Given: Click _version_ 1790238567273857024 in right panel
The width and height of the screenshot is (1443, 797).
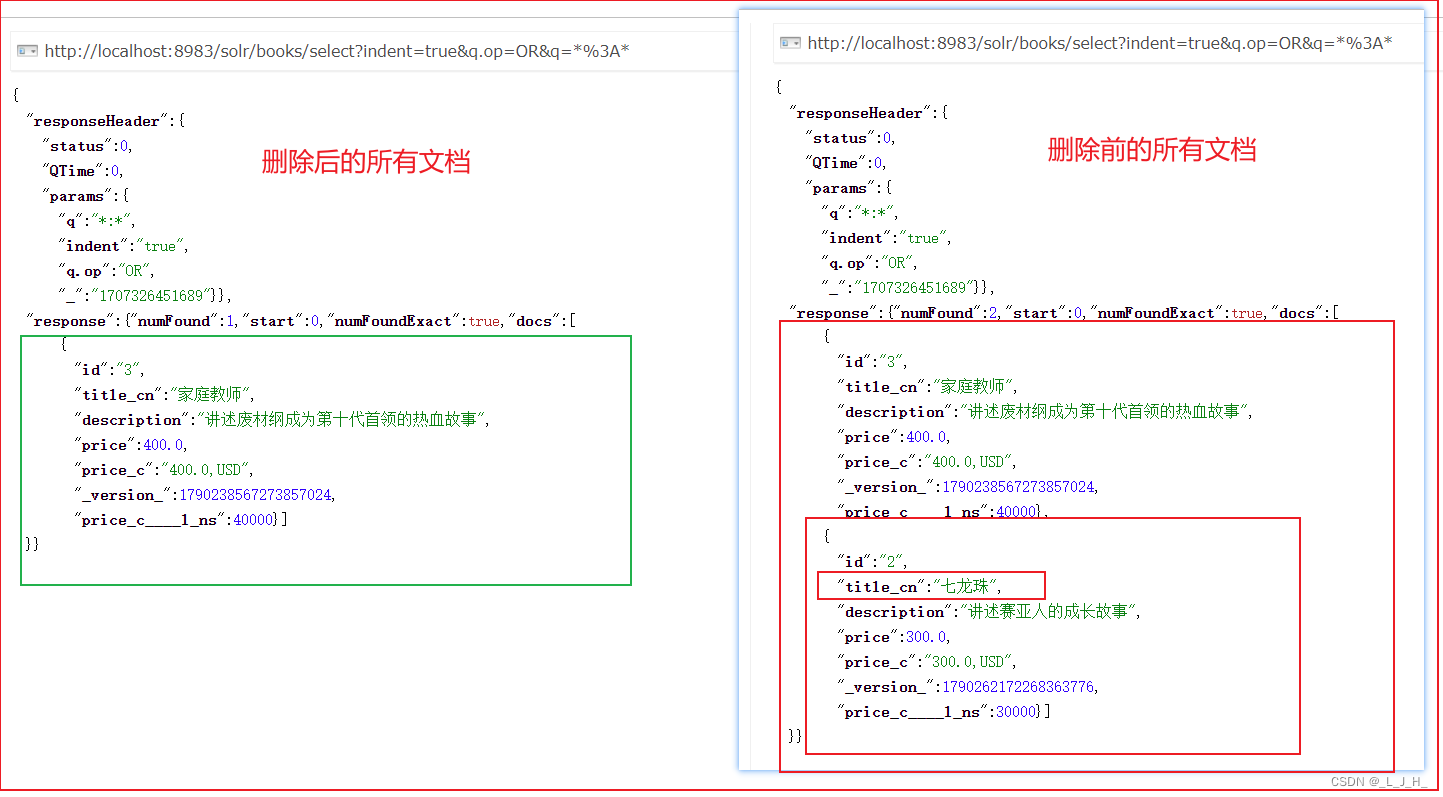Looking at the screenshot, I should [1017, 488].
